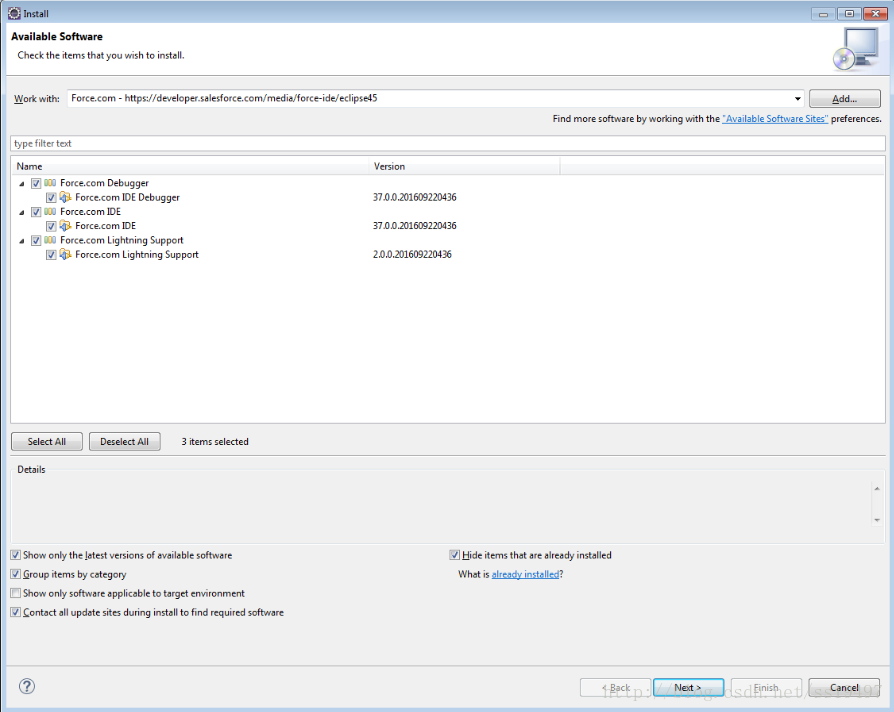Toggle Contact all update sites checkbox

pyautogui.click(x=15, y=612)
